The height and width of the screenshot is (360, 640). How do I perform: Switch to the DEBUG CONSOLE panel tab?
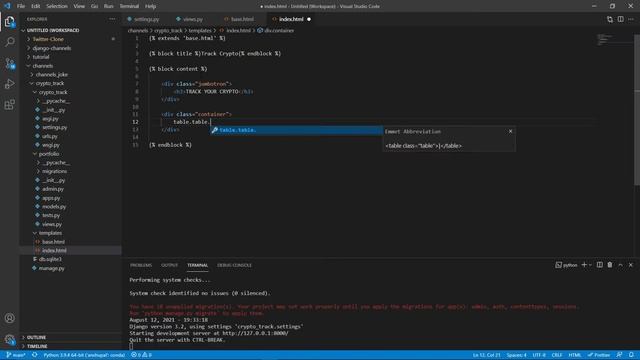tap(234, 265)
